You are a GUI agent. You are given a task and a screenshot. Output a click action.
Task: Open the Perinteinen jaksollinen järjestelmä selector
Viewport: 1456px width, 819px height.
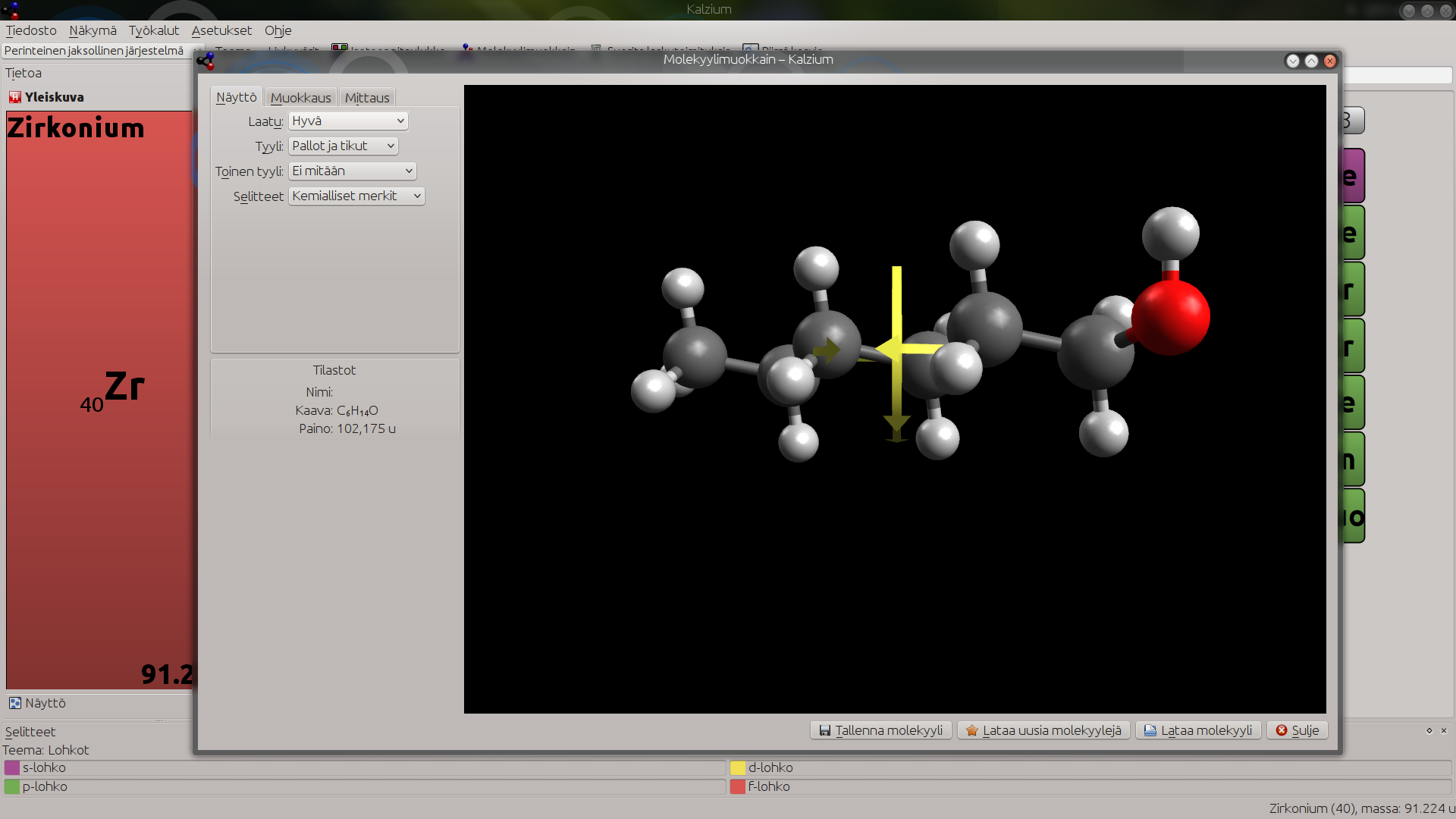coord(103,51)
